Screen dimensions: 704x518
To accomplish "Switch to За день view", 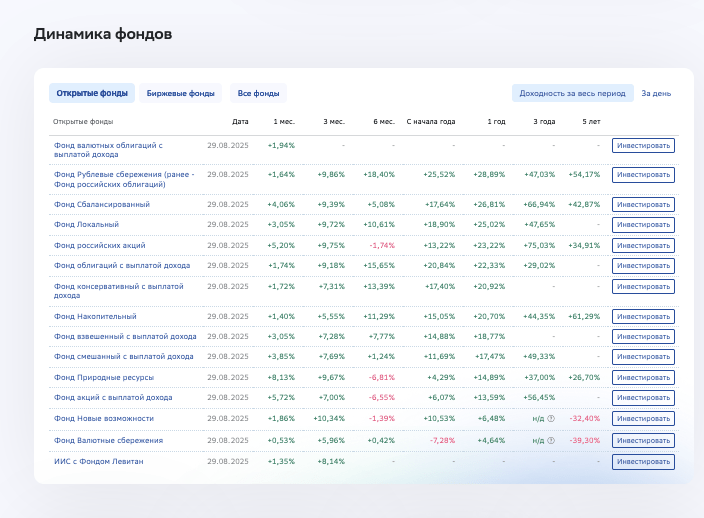I will click(656, 93).
